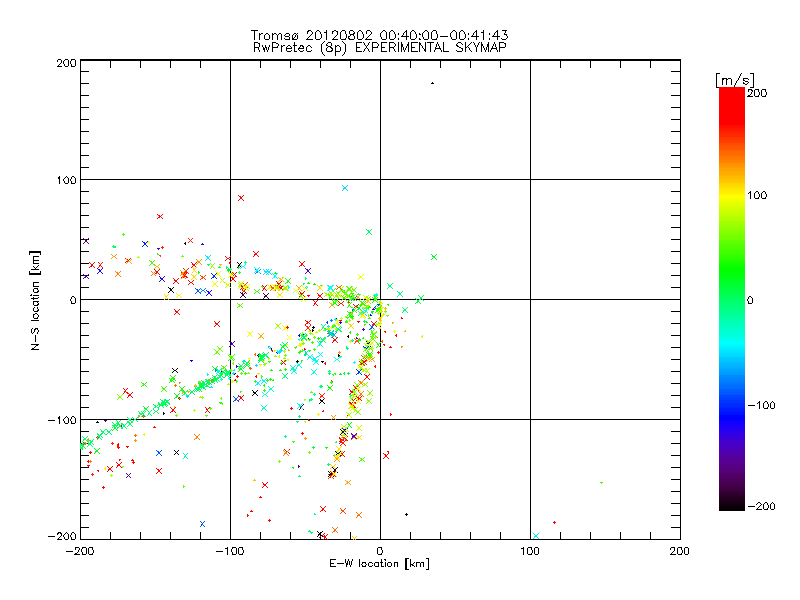This screenshot has height=600, width=800.
Task: Click the 'E-W location [km]' axis label
Action: click(379, 564)
